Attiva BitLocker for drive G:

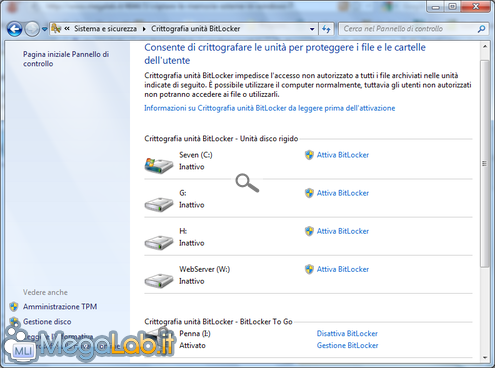[343, 193]
